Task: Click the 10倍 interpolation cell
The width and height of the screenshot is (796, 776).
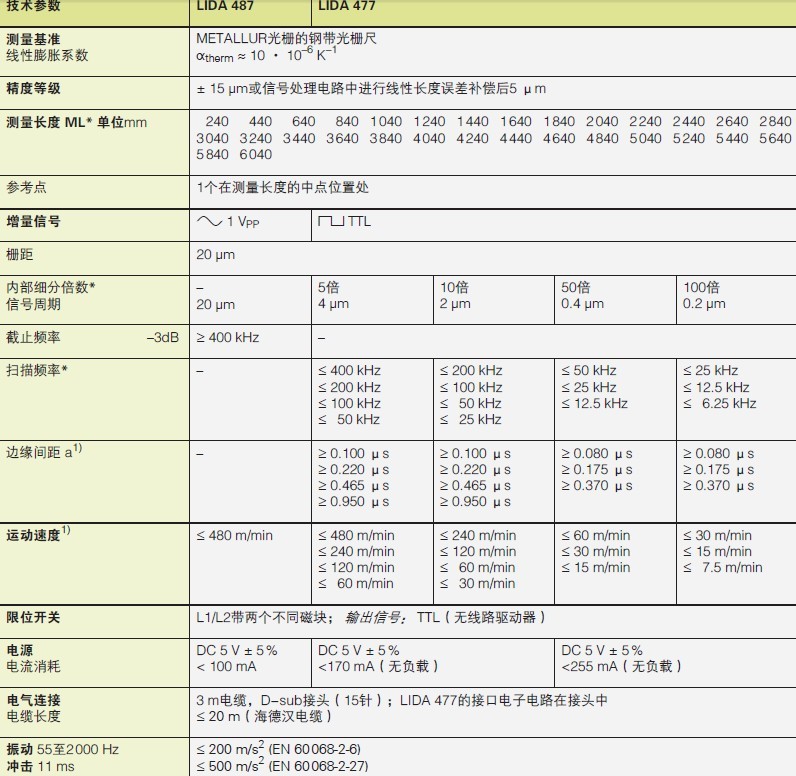Action: tap(454, 287)
